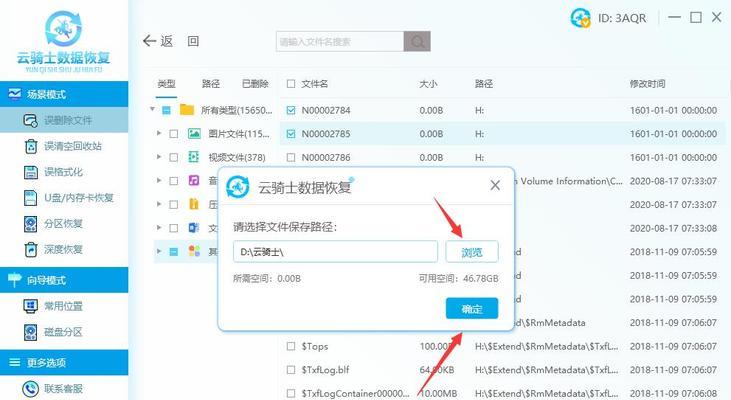
Task: Expand the archive files tree node
Action: [x=159, y=204]
